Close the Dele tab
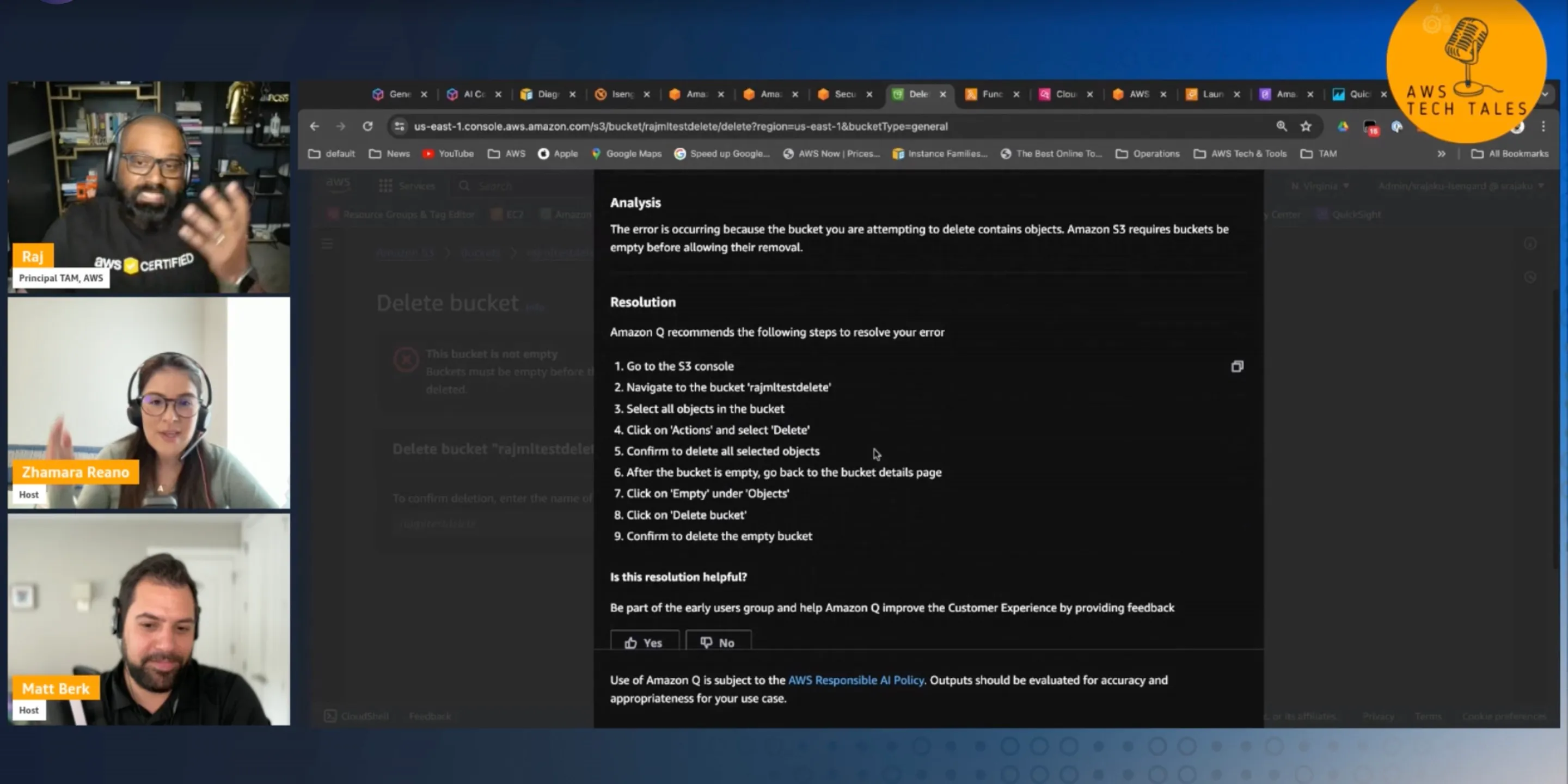The width and height of the screenshot is (1568, 784). click(943, 94)
